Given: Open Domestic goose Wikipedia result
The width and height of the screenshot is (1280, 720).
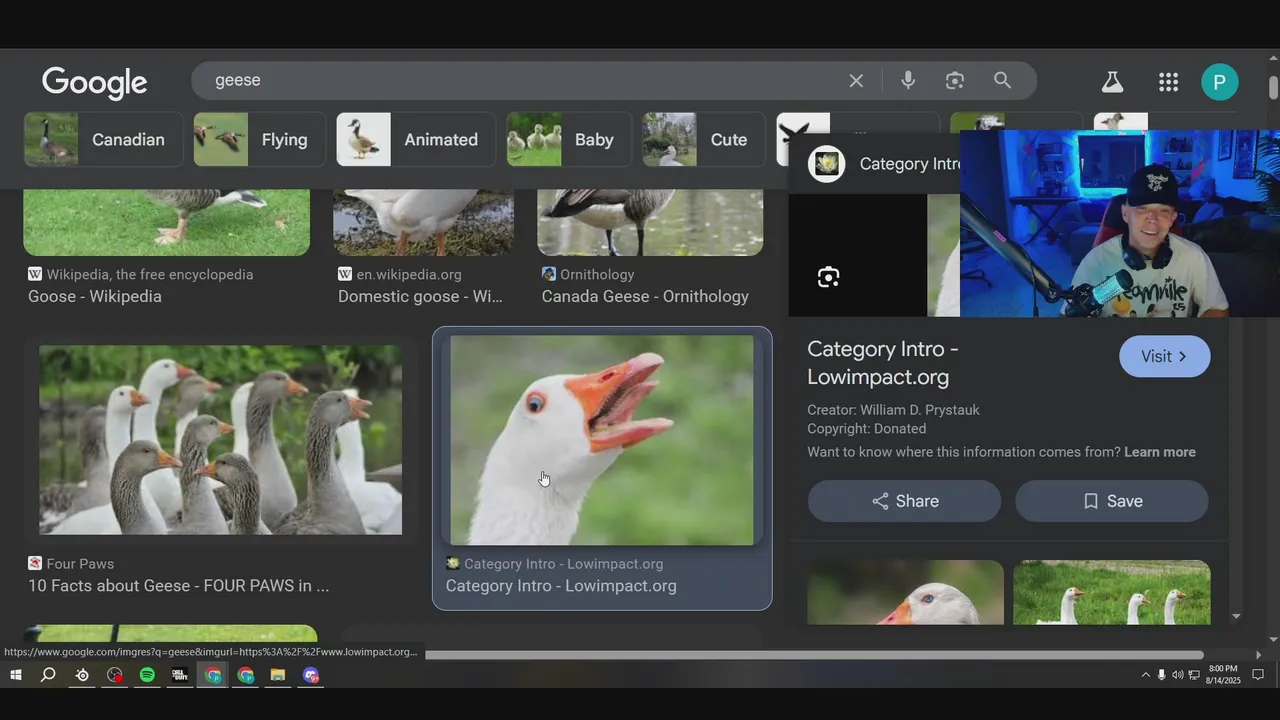Looking at the screenshot, I should [x=420, y=296].
